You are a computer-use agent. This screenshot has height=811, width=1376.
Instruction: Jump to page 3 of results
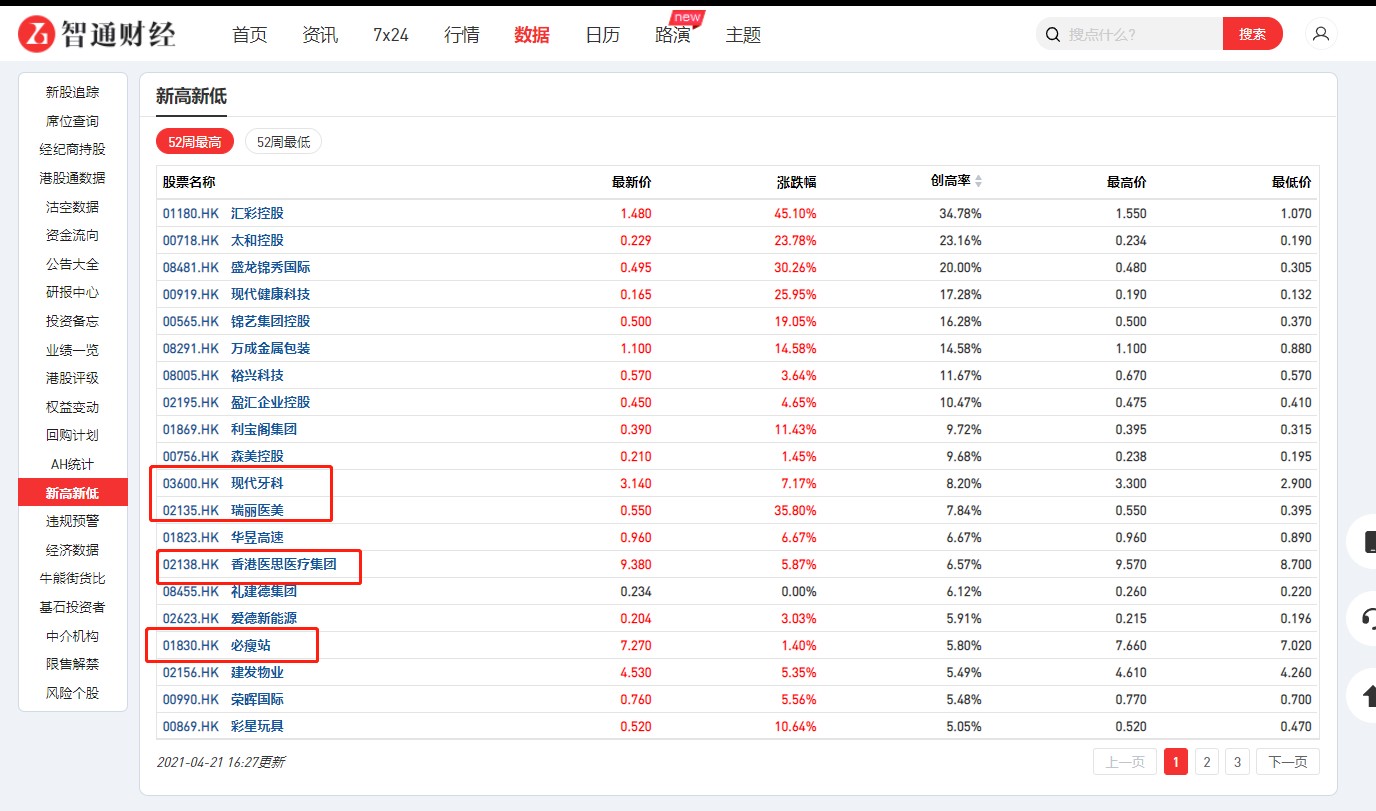tap(1237, 762)
